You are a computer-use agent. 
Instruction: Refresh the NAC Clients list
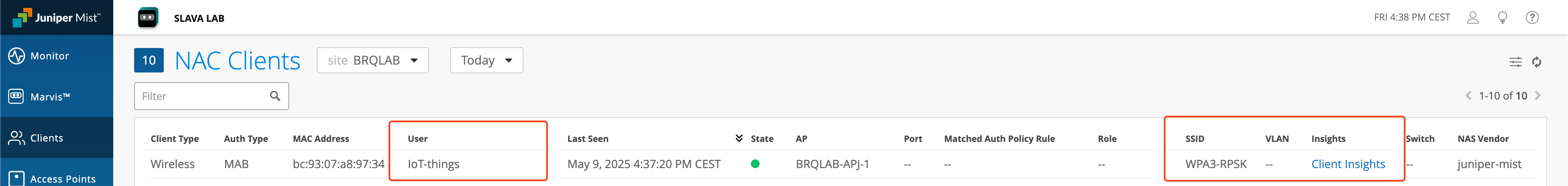click(x=1537, y=62)
